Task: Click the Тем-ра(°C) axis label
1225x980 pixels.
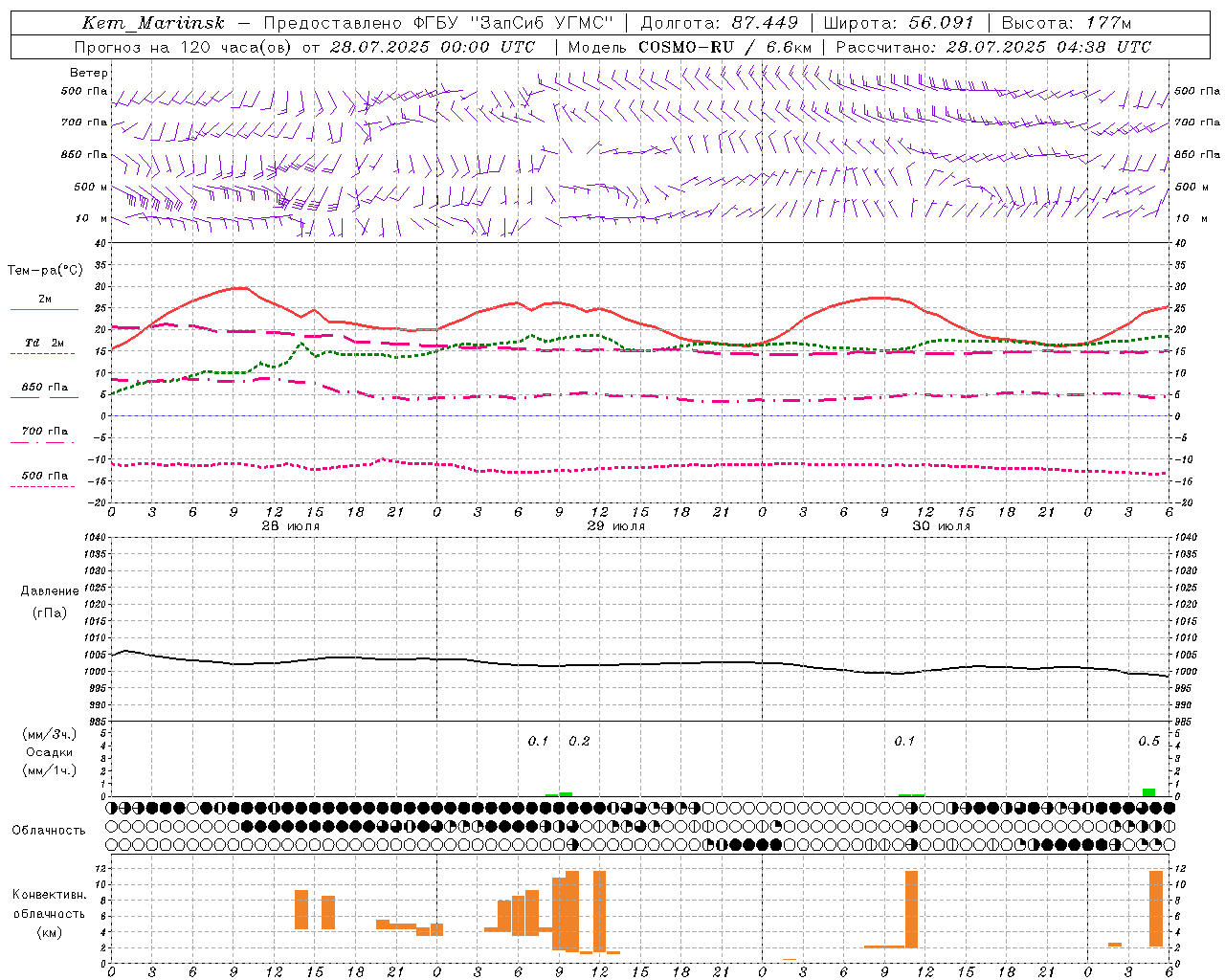Action: 45,271
